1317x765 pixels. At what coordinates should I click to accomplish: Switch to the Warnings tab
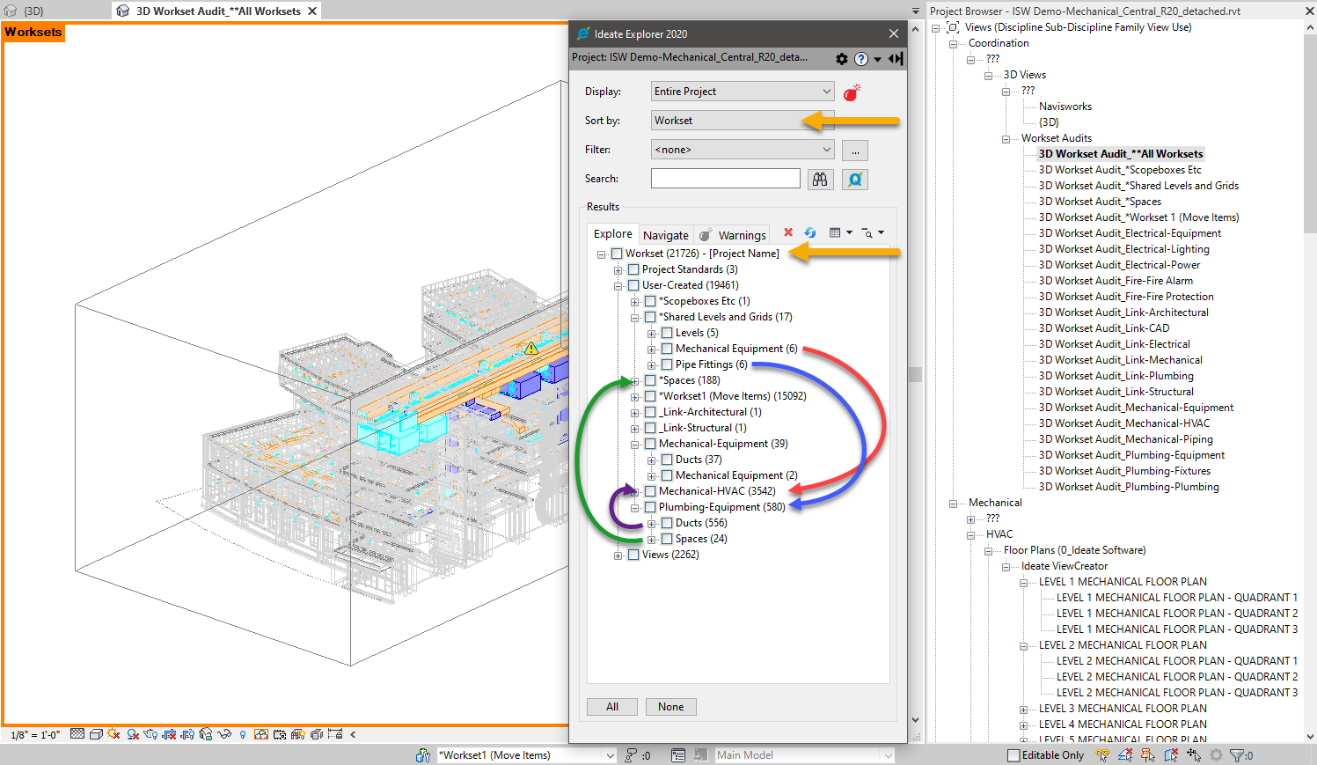(x=733, y=235)
